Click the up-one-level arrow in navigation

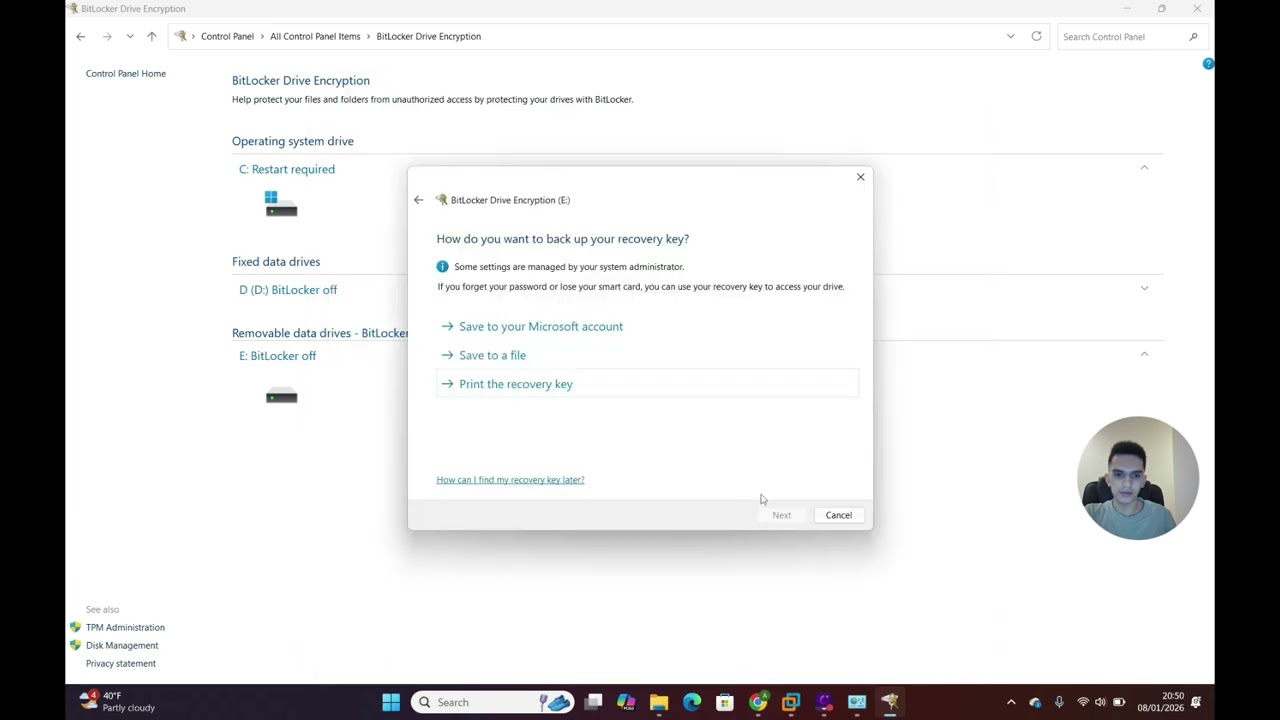(x=152, y=36)
